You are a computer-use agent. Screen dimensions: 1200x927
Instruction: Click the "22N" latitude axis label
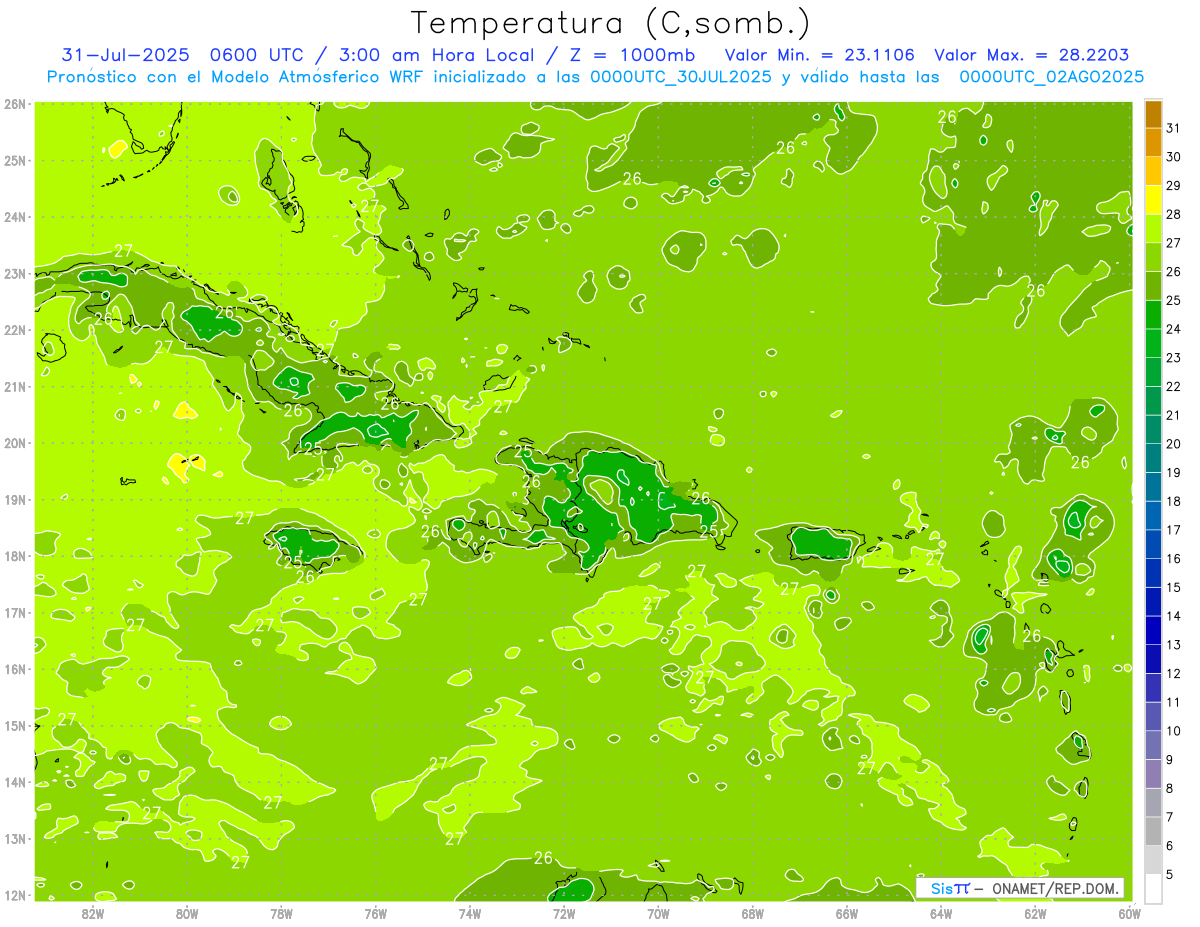pos(14,330)
